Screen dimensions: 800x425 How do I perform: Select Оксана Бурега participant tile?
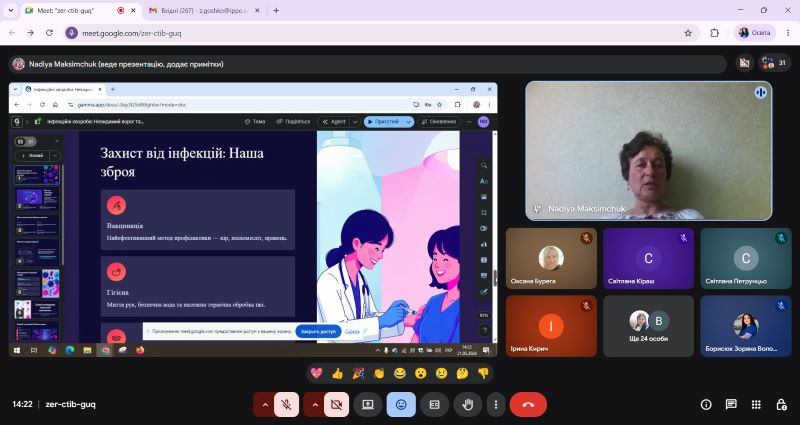tap(551, 259)
